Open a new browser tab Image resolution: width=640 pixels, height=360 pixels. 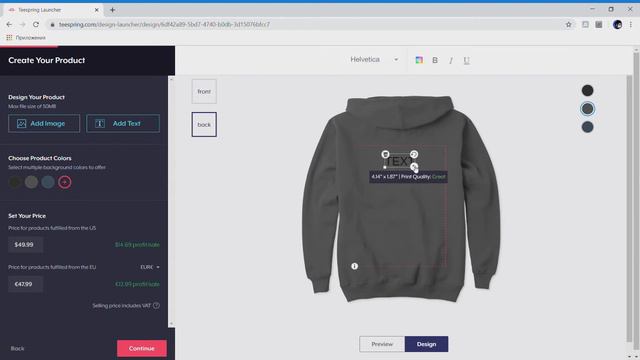[112, 10]
